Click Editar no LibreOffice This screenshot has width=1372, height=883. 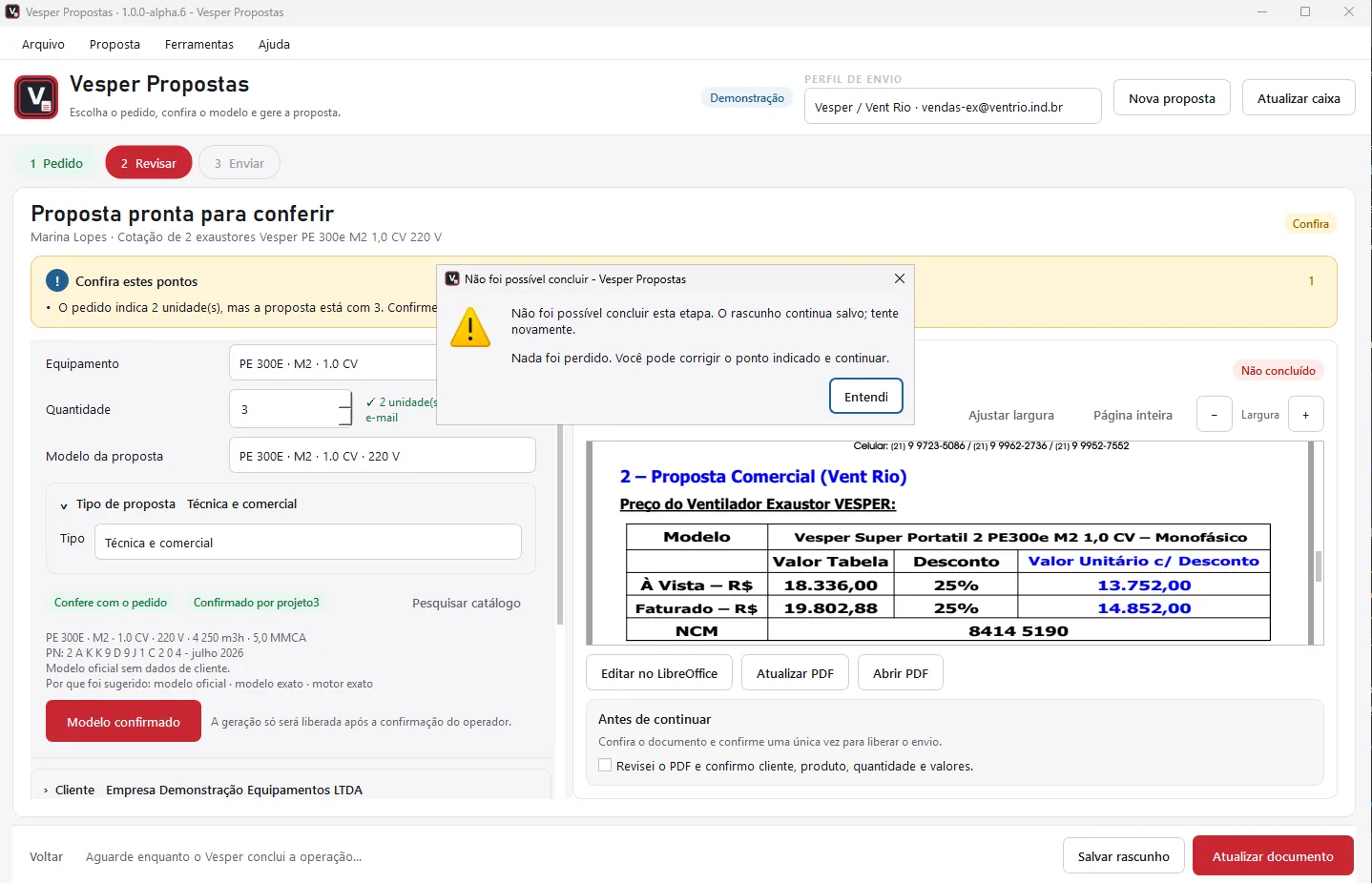click(659, 672)
